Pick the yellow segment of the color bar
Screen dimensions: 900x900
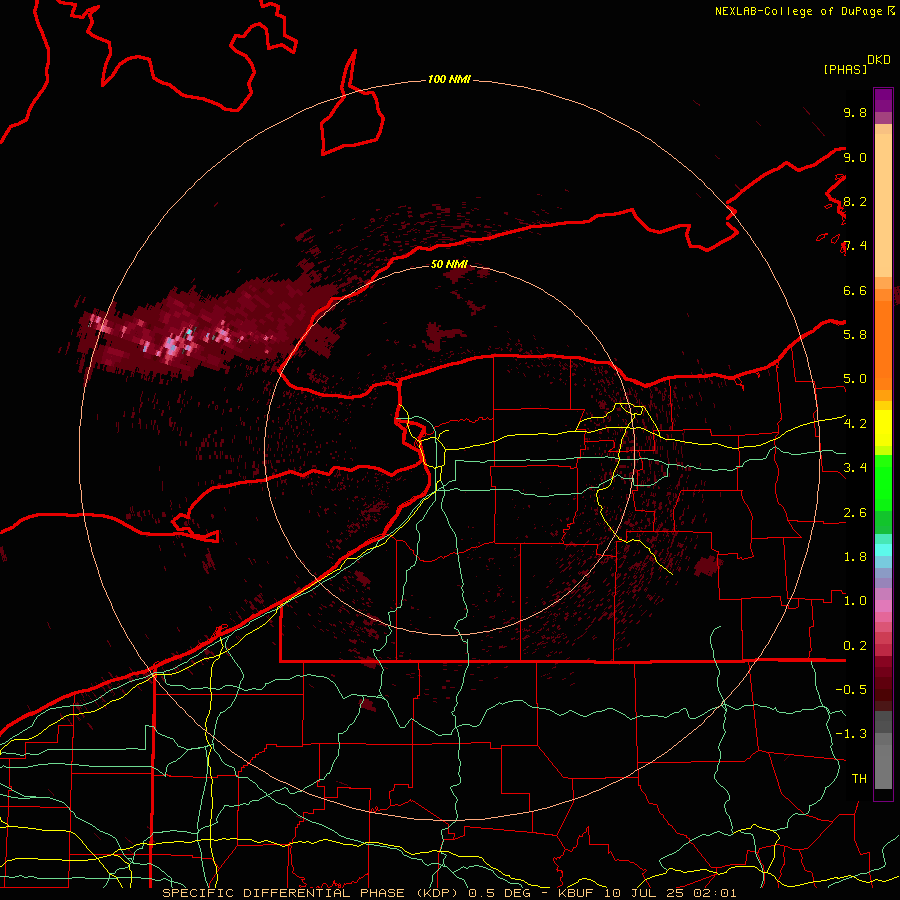click(x=883, y=428)
